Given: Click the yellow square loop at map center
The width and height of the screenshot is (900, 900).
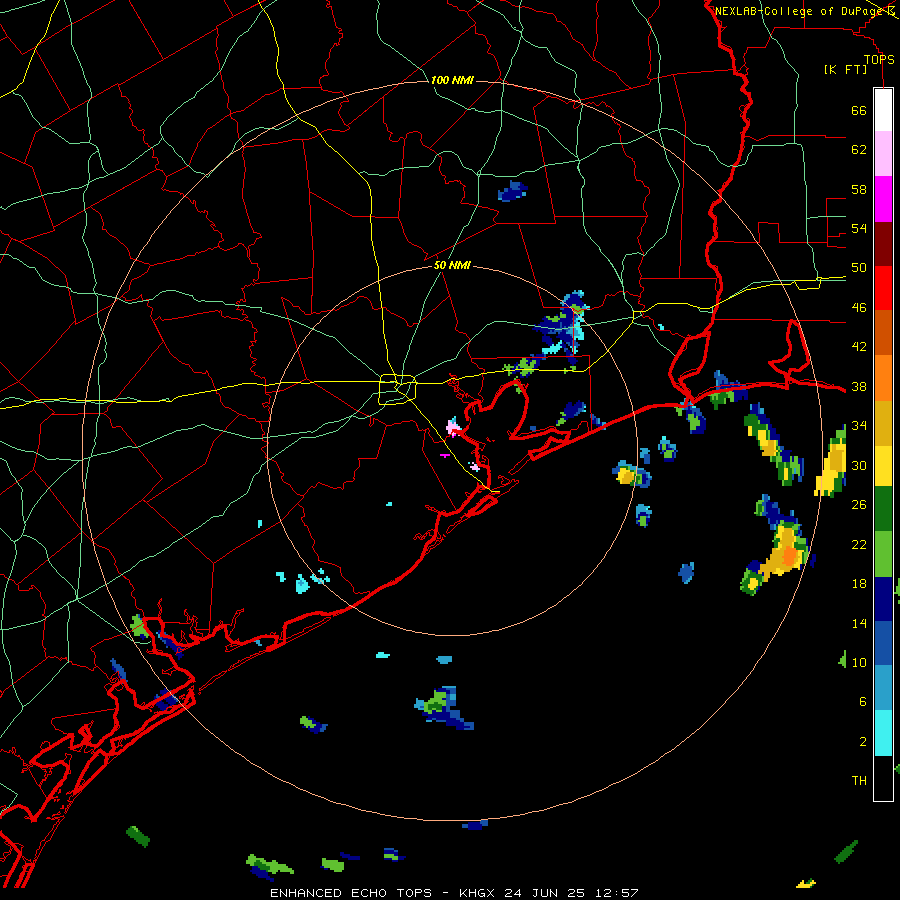Looking at the screenshot, I should [x=398, y=389].
